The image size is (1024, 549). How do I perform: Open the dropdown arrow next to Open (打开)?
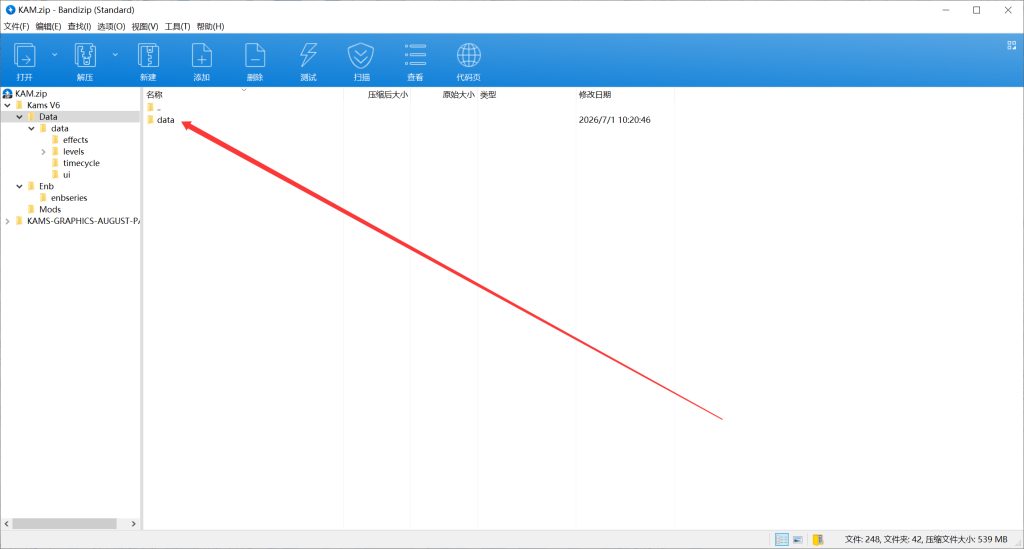55,55
